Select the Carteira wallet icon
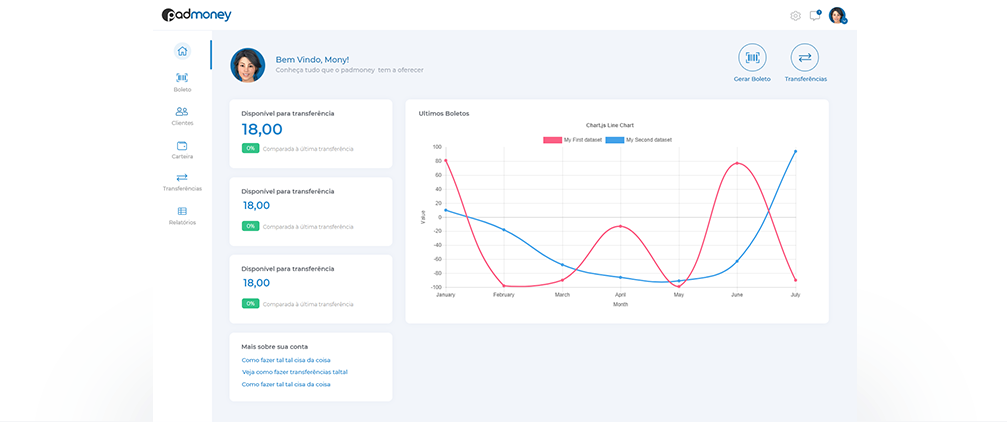 pos(181,145)
